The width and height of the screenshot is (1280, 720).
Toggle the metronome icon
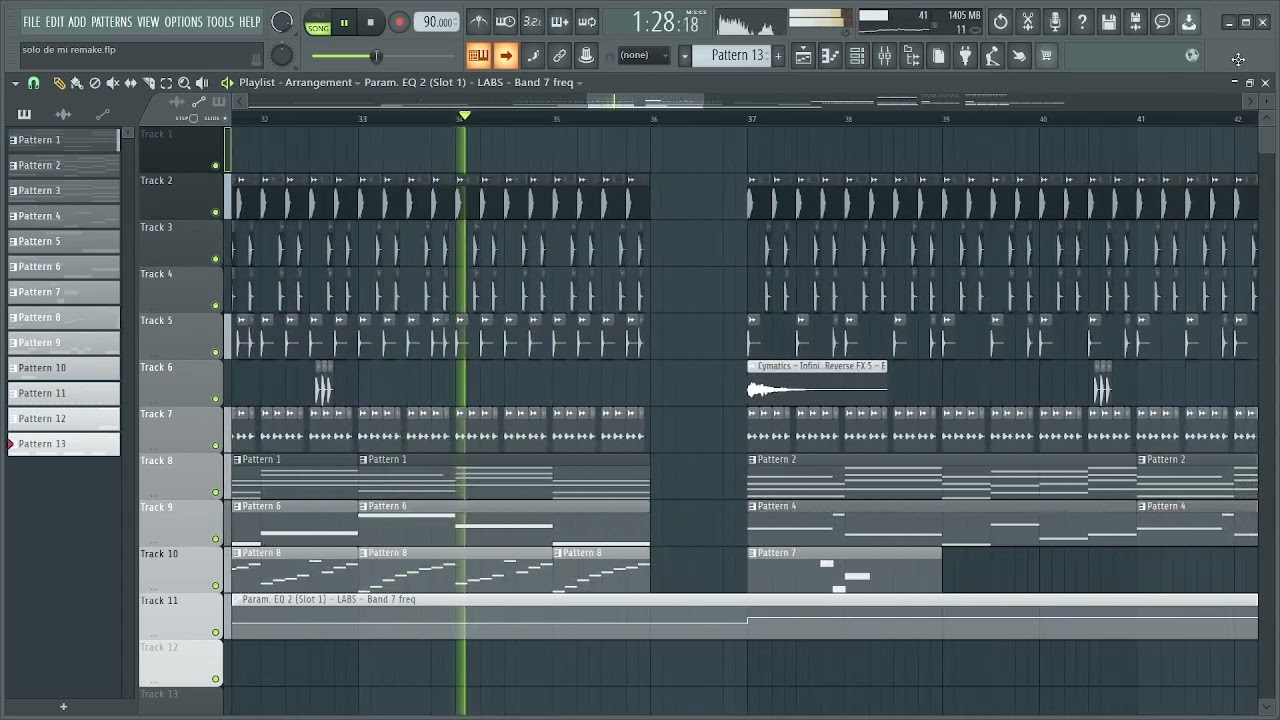click(479, 22)
